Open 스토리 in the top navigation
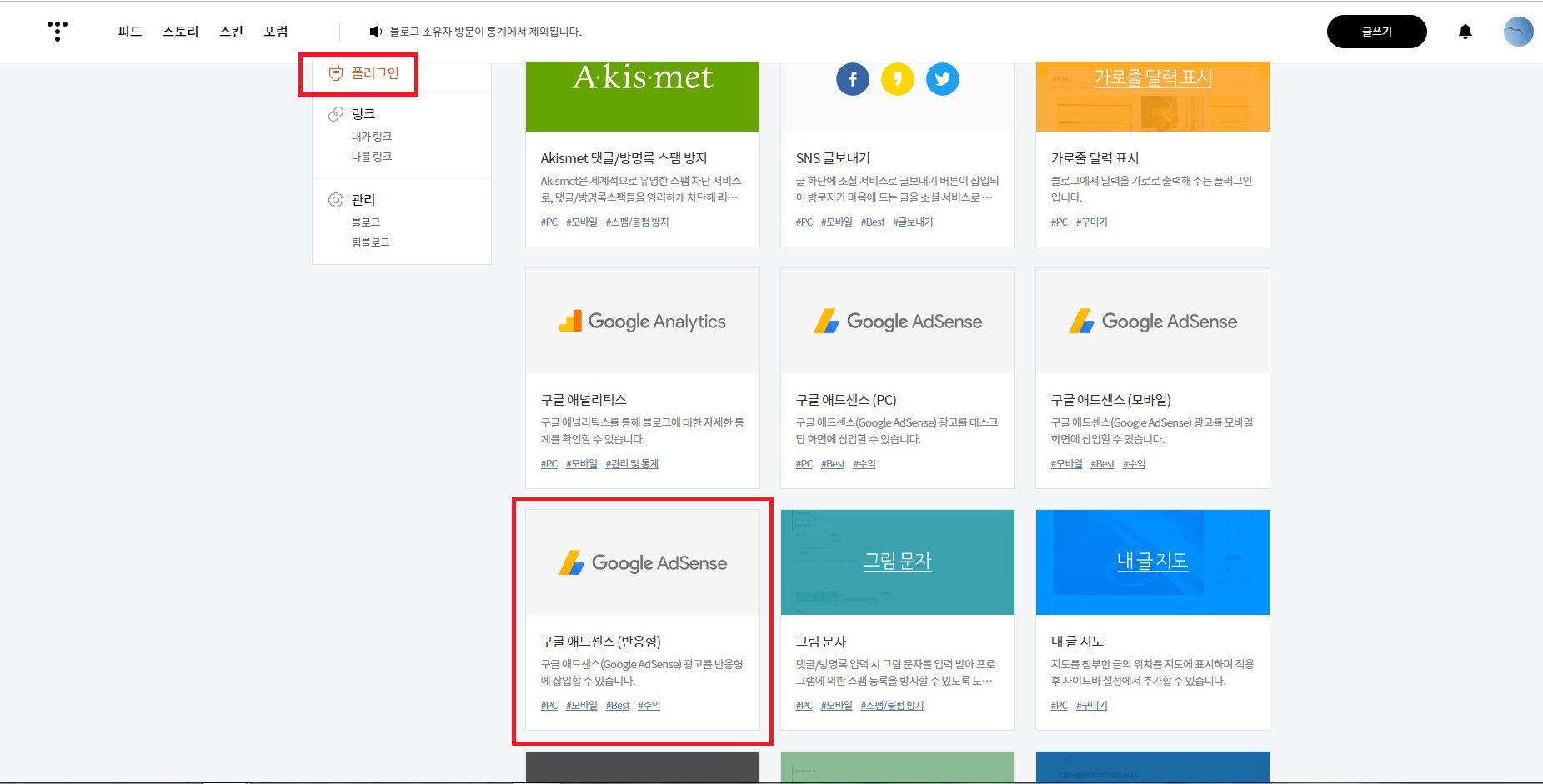Viewport: 1543px width, 784px height. 180,32
